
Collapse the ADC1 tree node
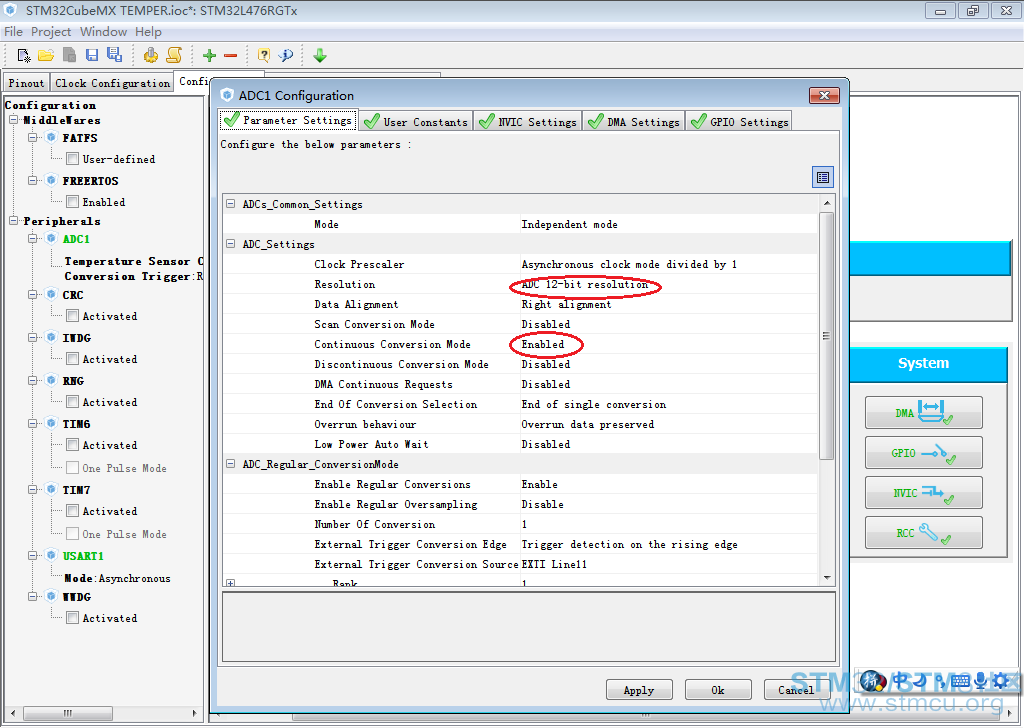[33, 238]
